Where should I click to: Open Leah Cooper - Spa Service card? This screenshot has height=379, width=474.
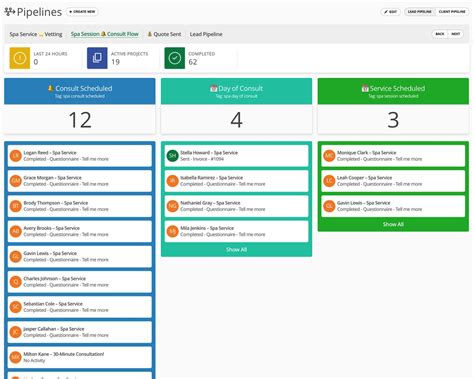pos(393,181)
